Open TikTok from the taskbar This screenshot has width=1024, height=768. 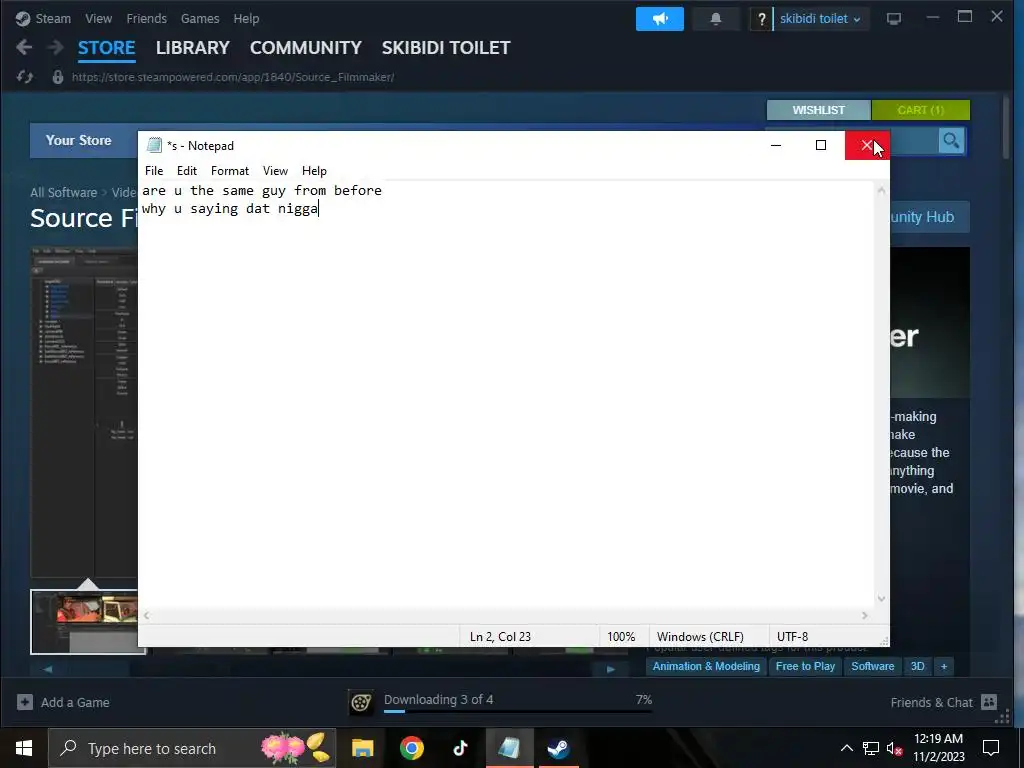point(460,748)
